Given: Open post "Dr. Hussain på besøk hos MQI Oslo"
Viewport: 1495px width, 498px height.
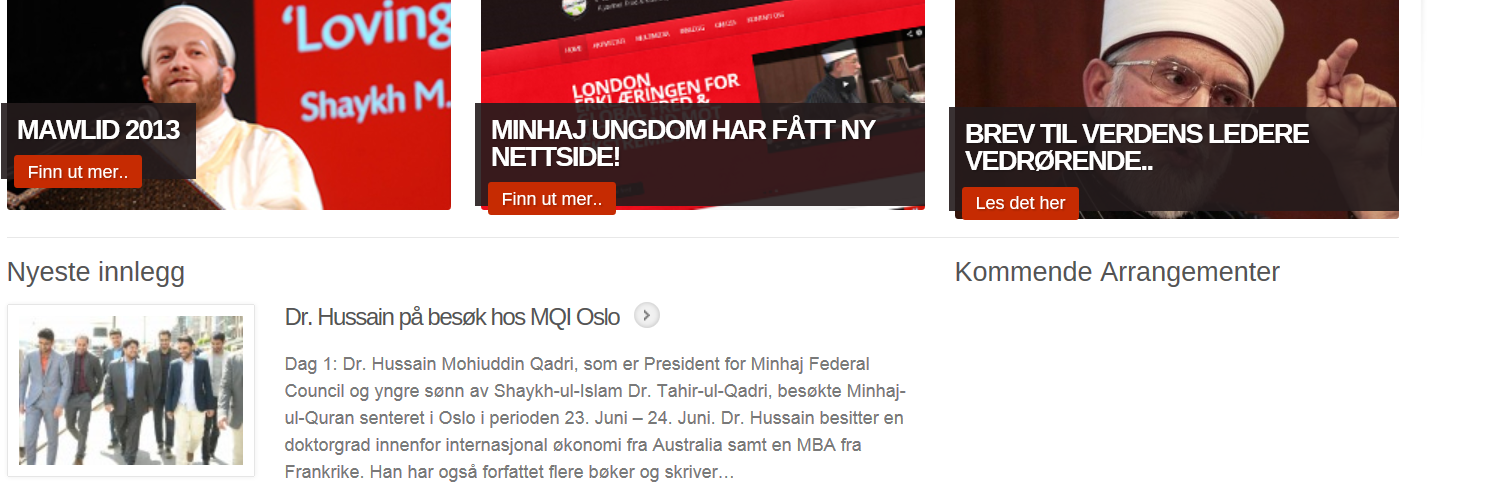Looking at the screenshot, I should (x=452, y=317).
